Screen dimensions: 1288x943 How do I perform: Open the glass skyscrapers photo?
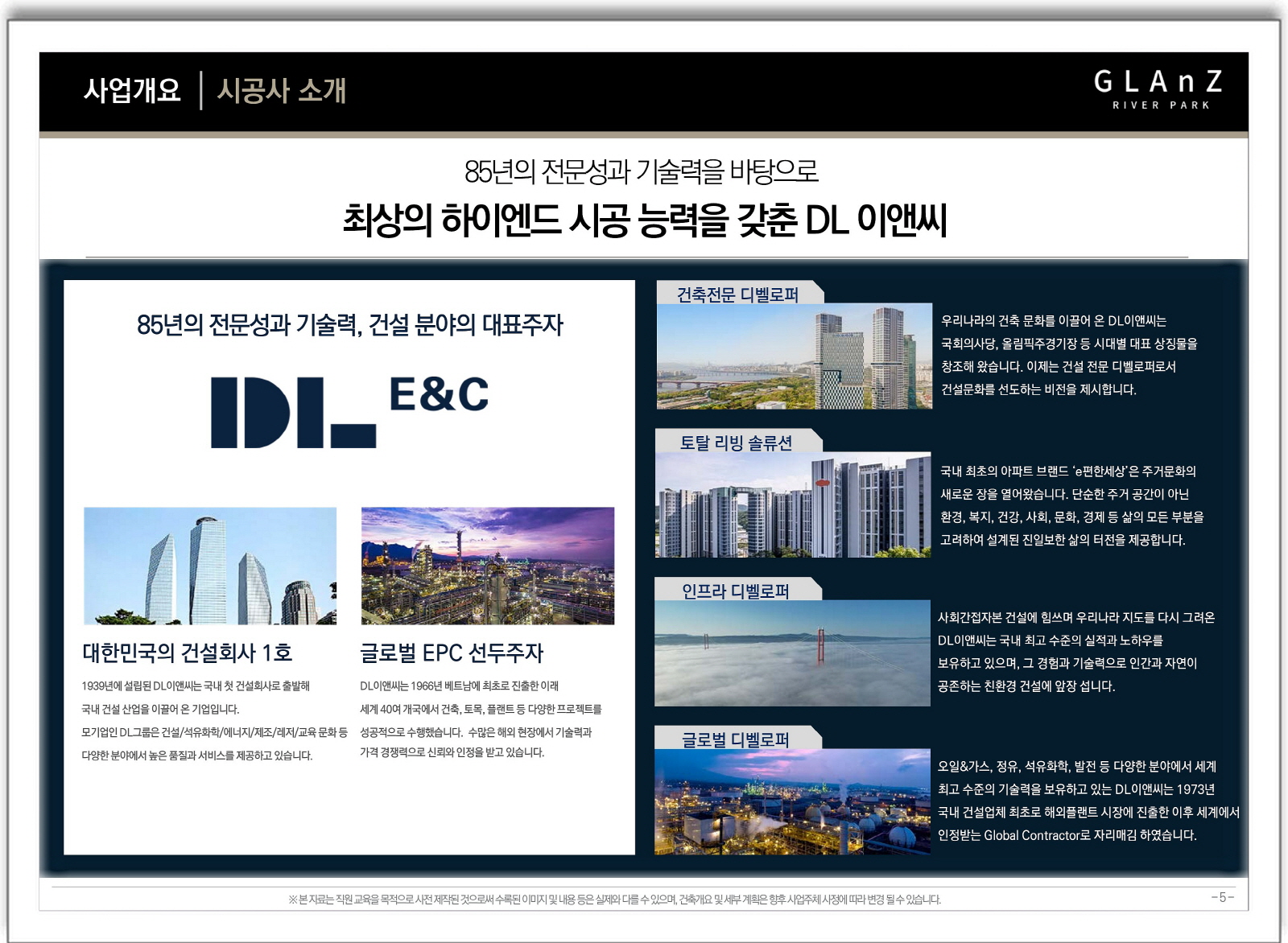(x=210, y=566)
